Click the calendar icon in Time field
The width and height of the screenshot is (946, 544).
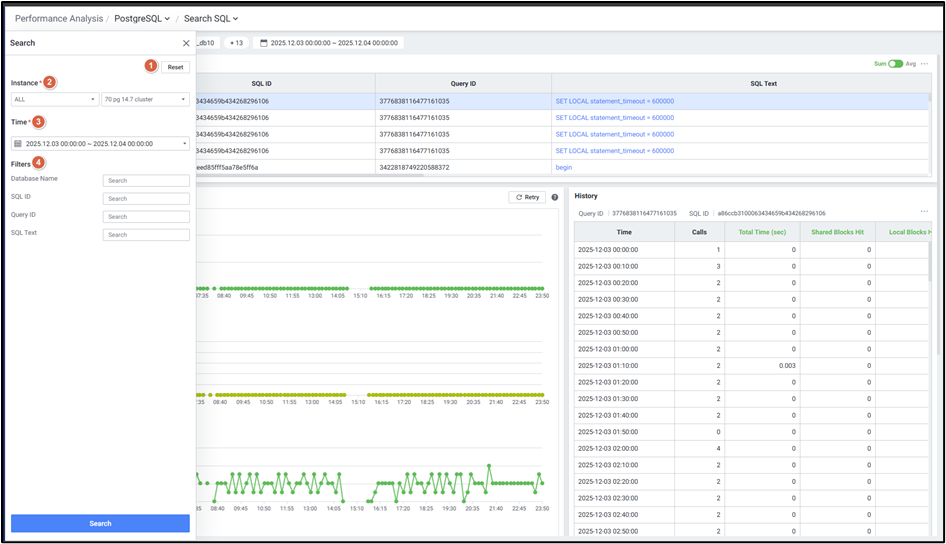pos(18,144)
